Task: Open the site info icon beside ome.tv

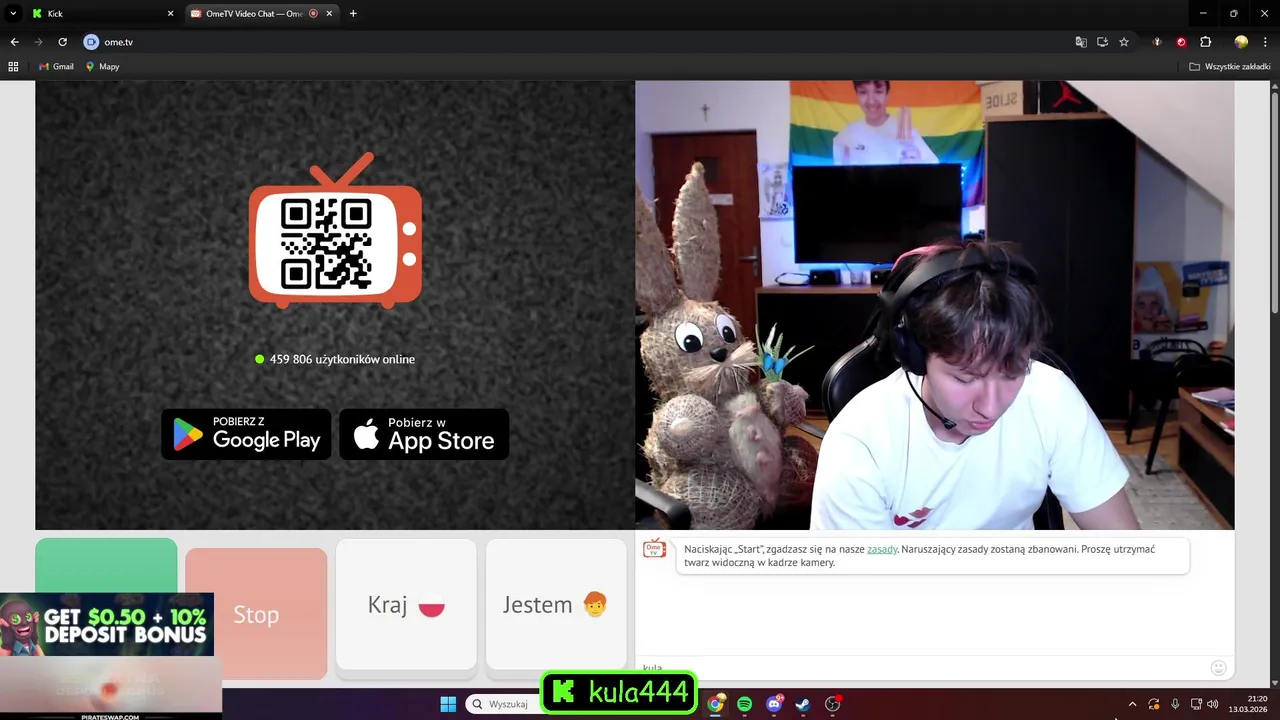Action: [x=91, y=42]
